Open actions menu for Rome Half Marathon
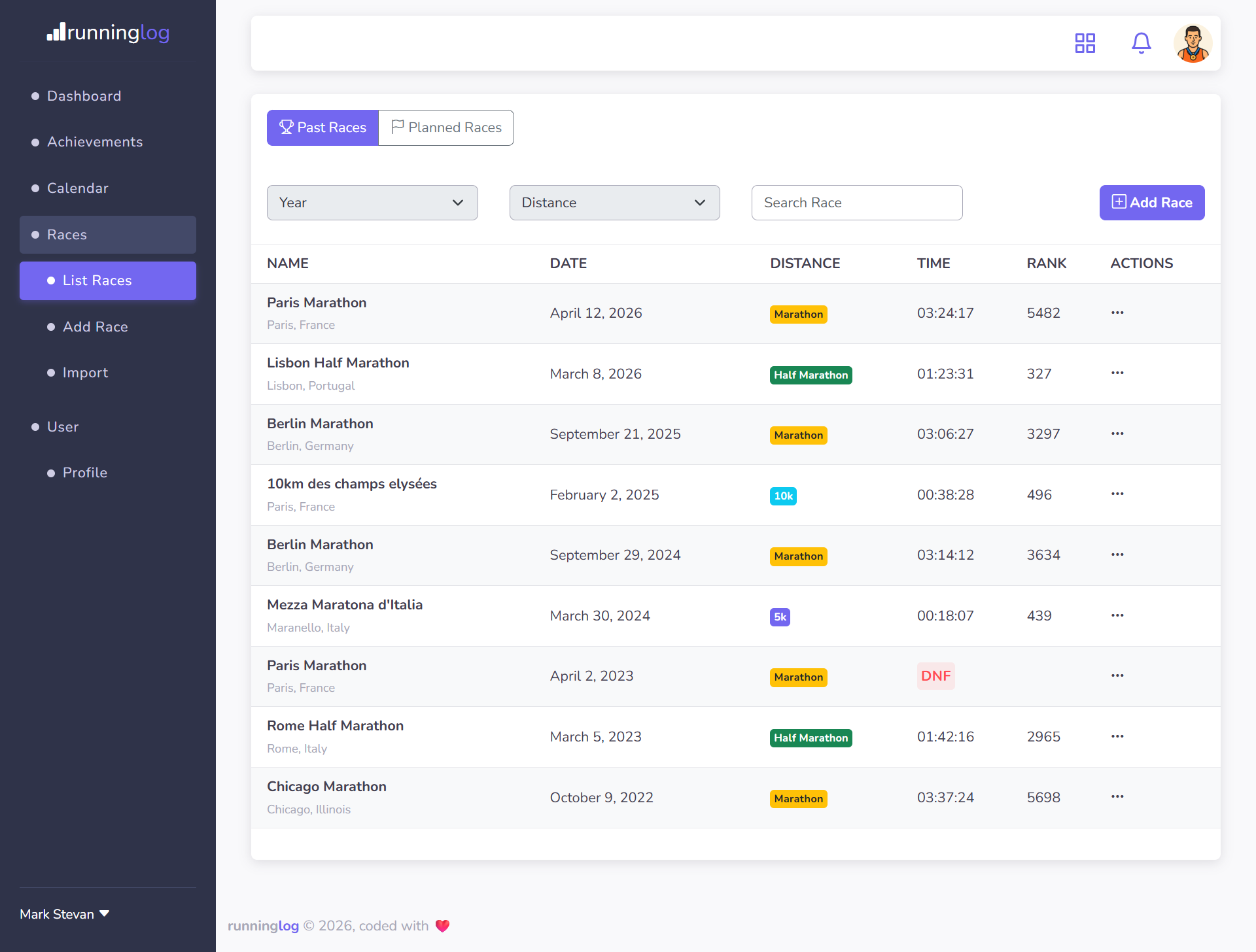The height and width of the screenshot is (952, 1256). click(1117, 736)
